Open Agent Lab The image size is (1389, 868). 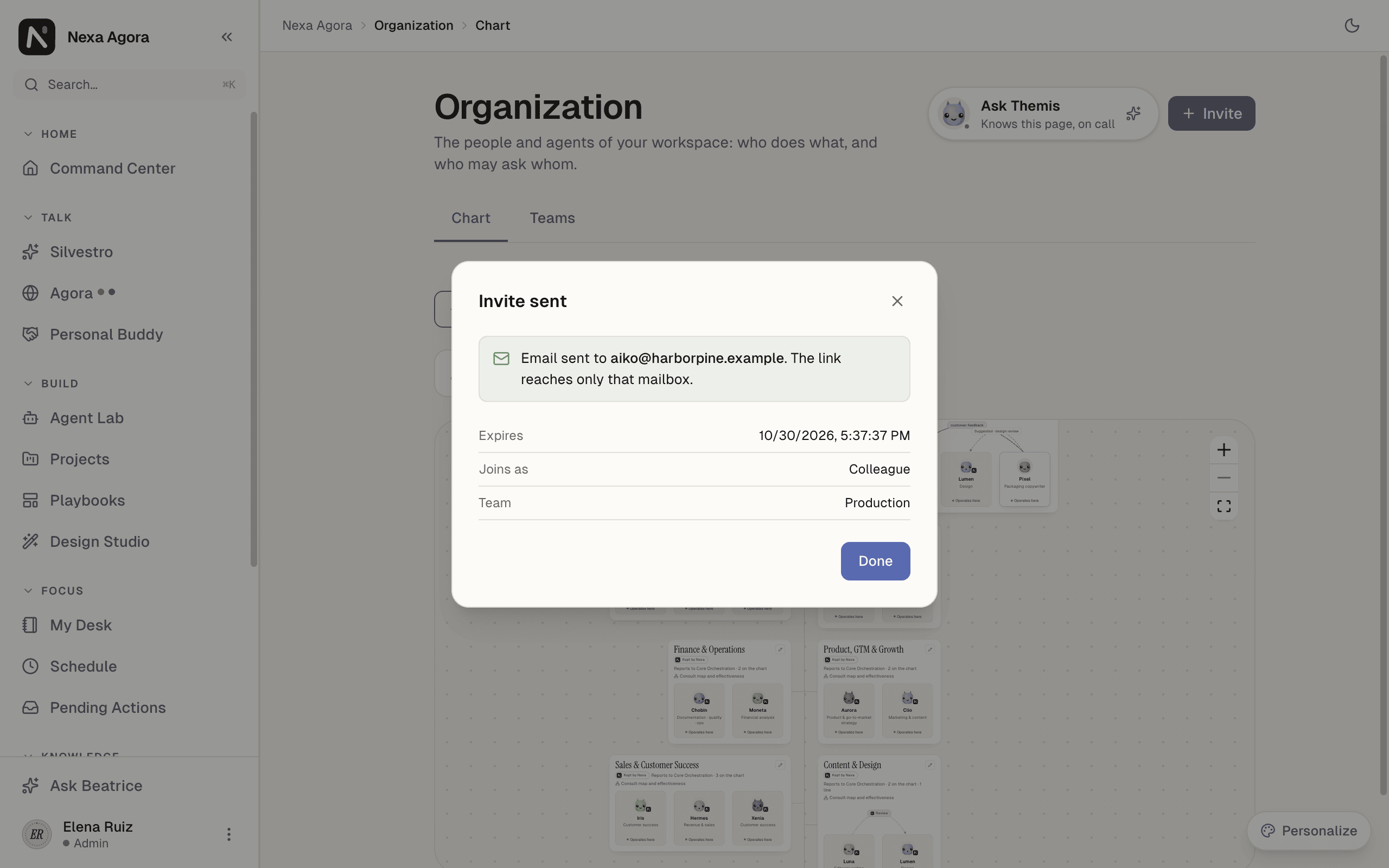pyautogui.click(x=129, y=418)
